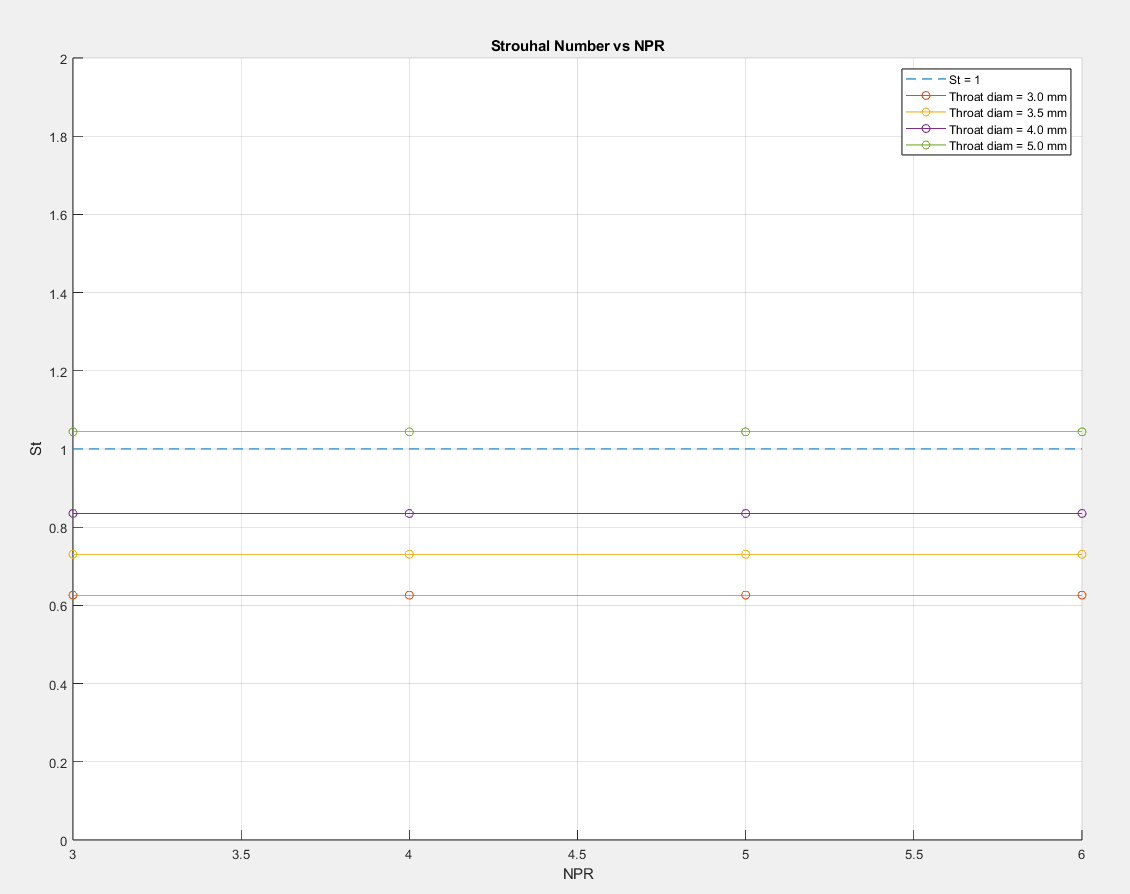Click y-axis tick label '0.2'
The image size is (1130, 894).
59,763
